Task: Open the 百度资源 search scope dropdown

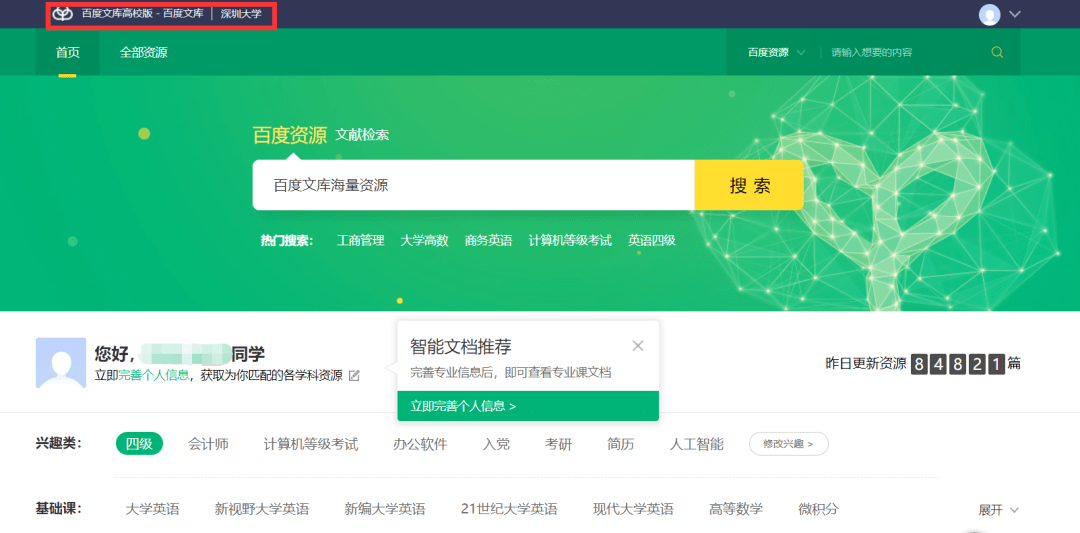Action: point(776,52)
